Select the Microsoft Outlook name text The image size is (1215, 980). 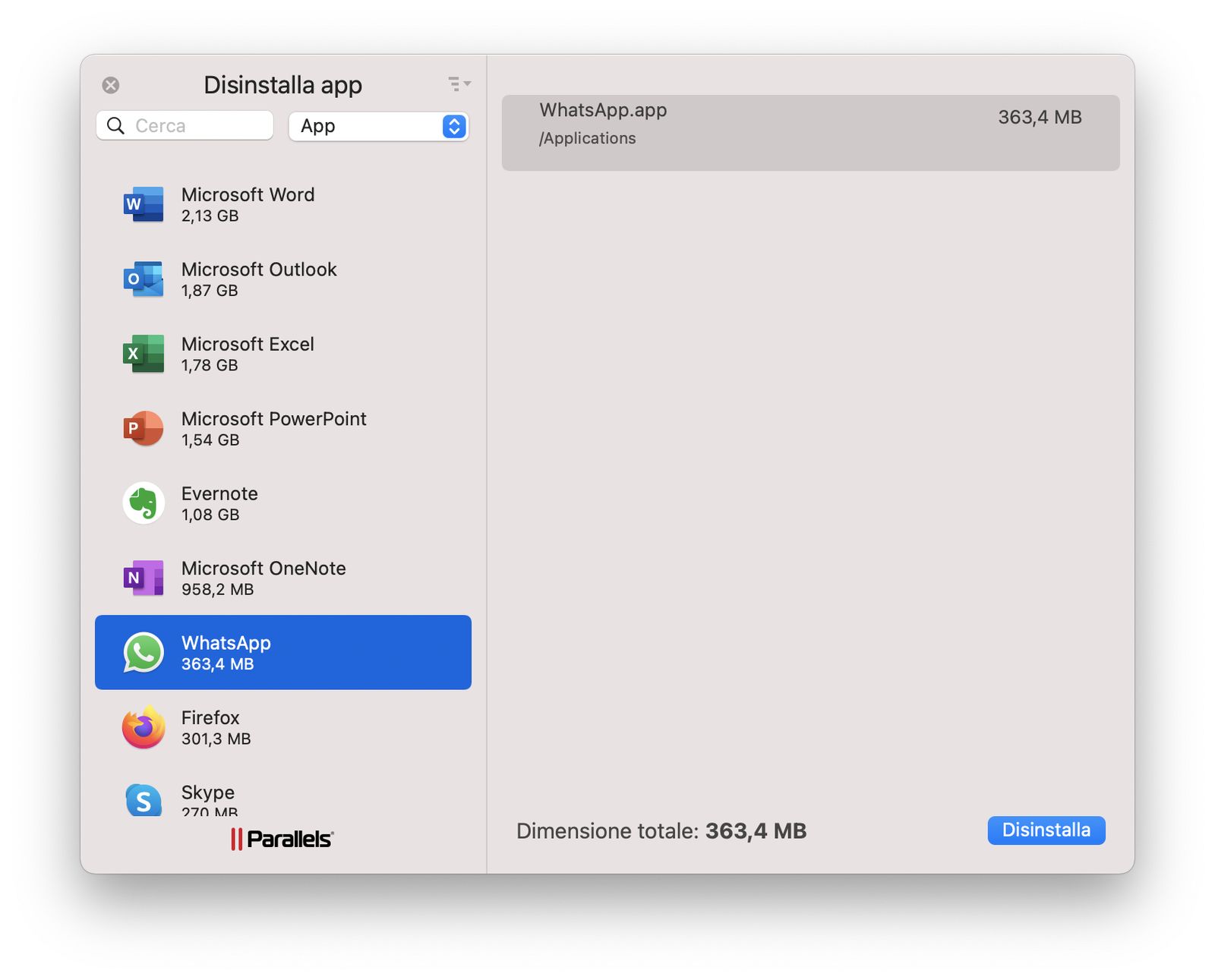(x=259, y=269)
